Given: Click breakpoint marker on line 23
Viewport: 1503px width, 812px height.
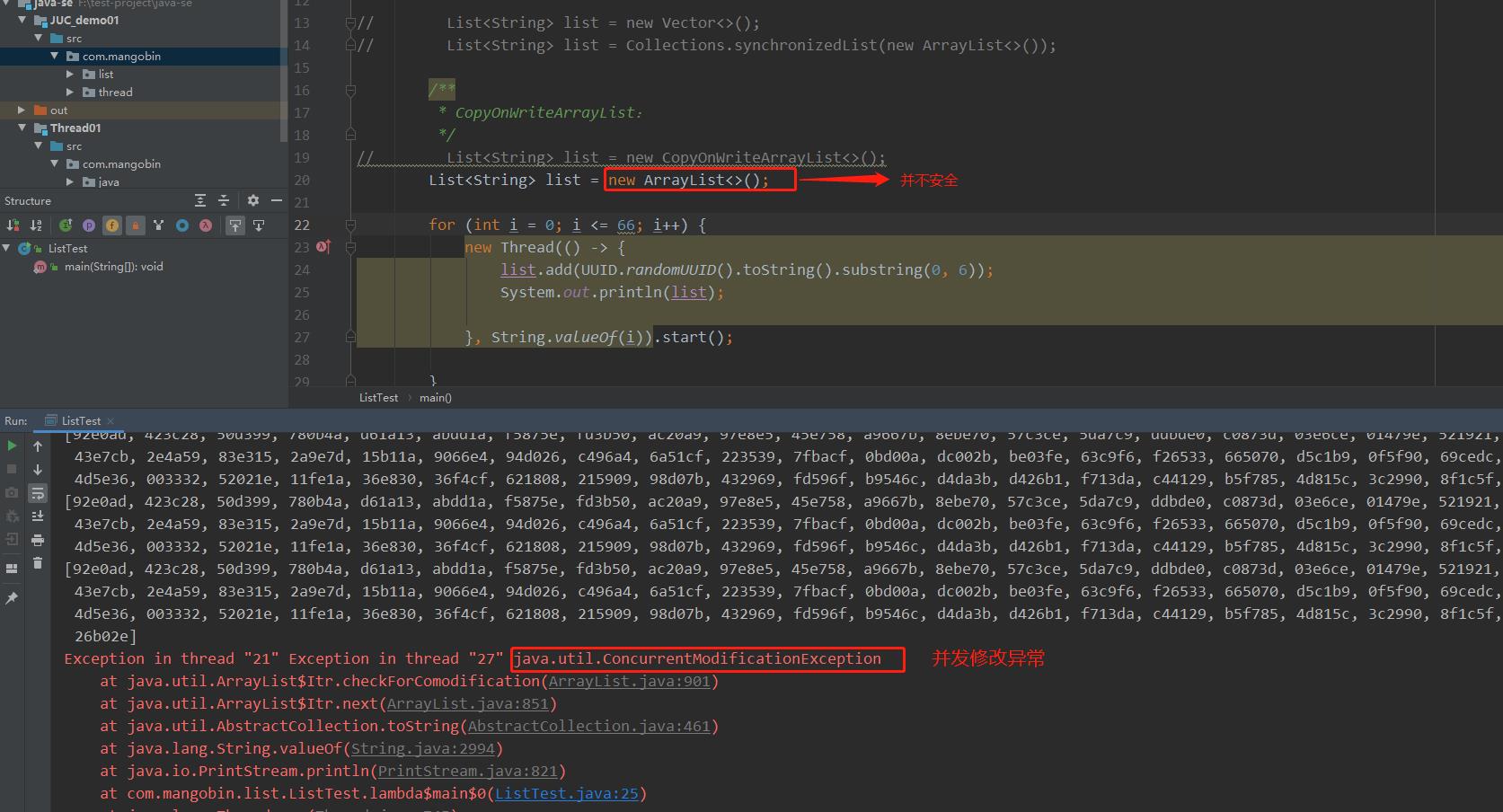Looking at the screenshot, I should pyautogui.click(x=323, y=247).
